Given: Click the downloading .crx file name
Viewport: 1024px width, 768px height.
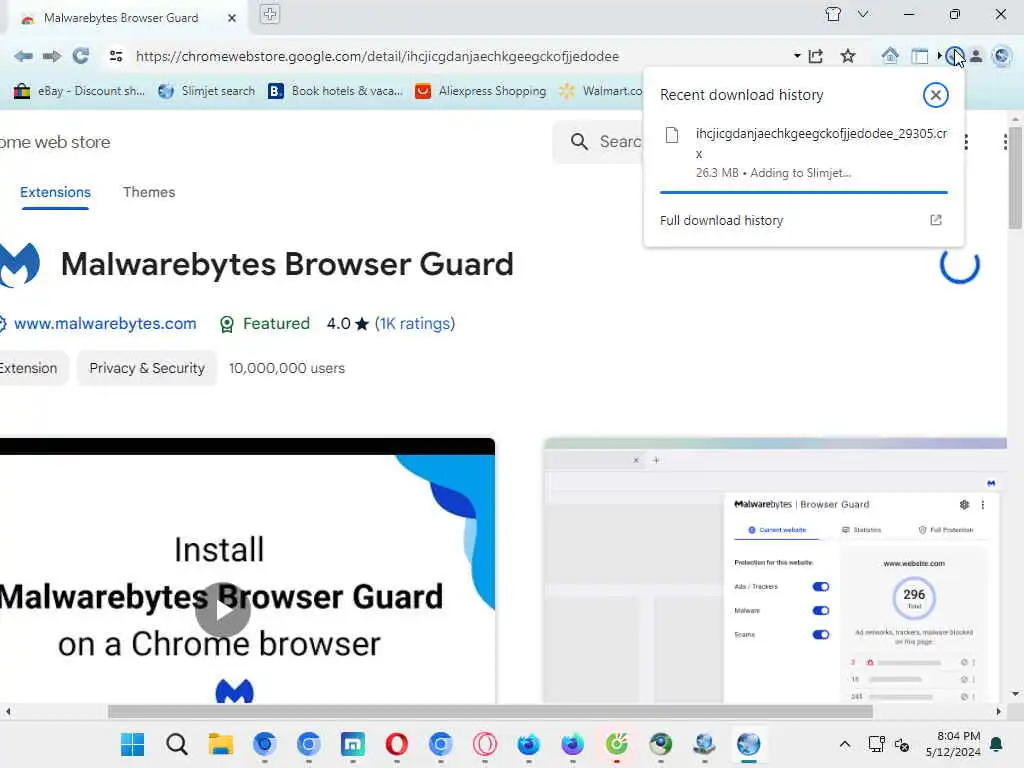Looking at the screenshot, I should pos(821,143).
